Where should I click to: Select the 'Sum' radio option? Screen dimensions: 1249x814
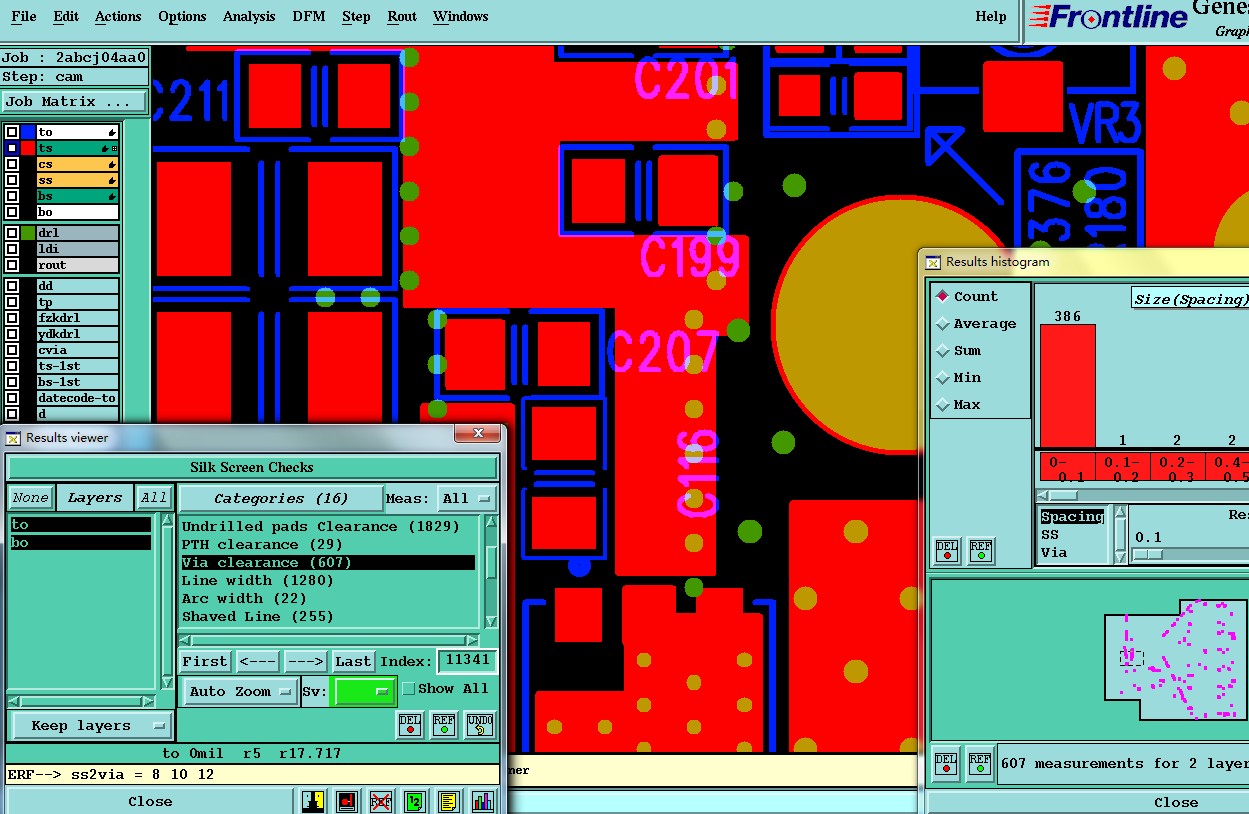942,350
